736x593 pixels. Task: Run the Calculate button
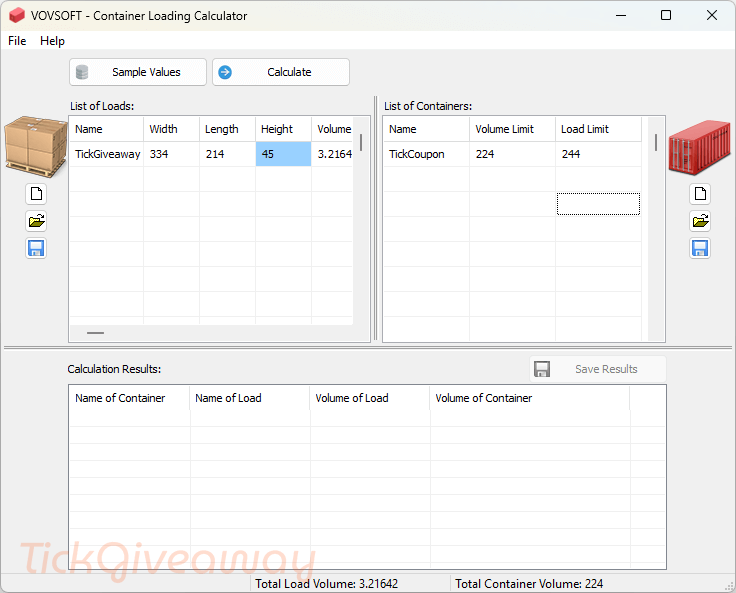281,72
